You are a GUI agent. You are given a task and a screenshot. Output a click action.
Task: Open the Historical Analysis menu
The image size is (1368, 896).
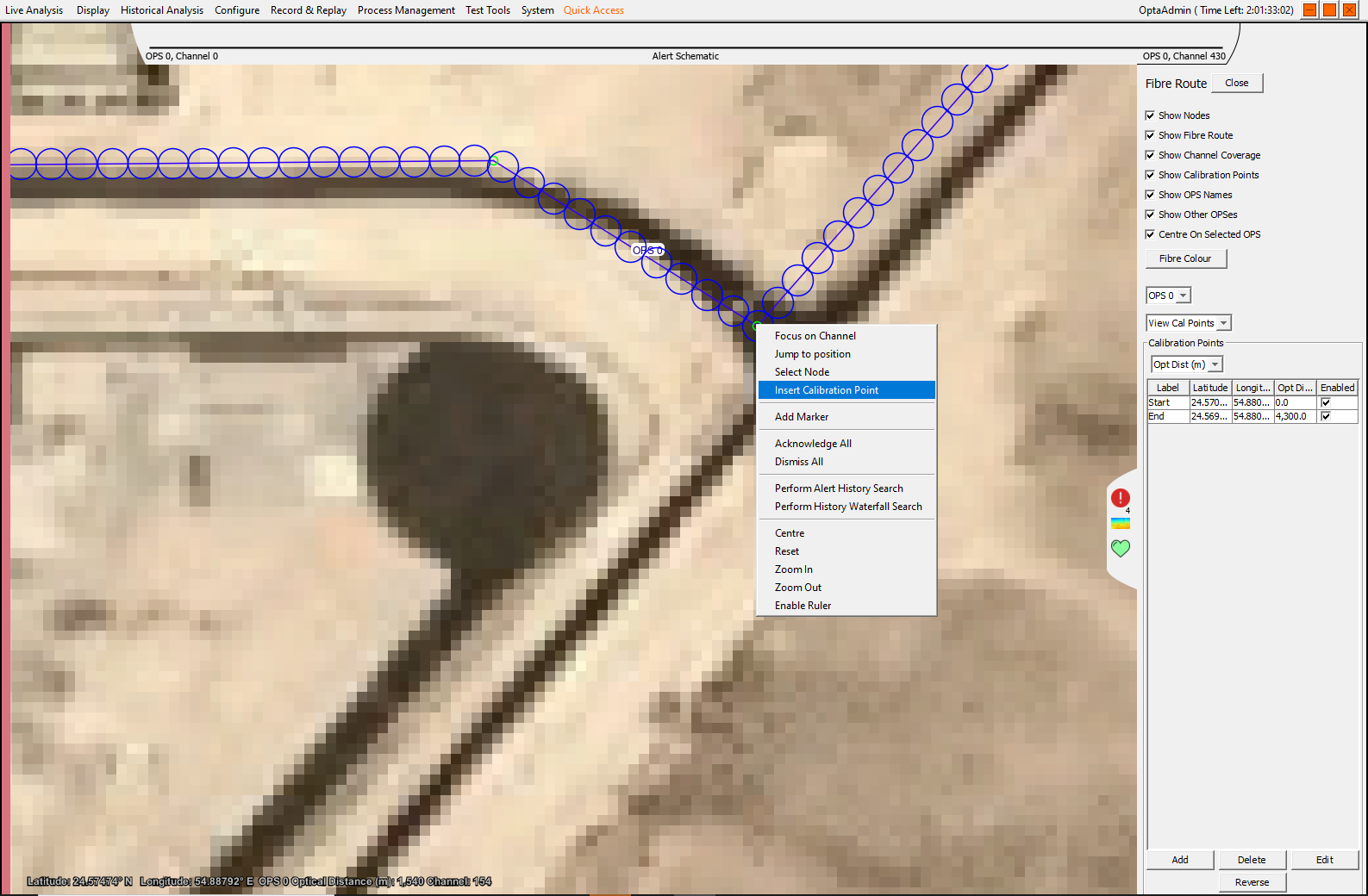(161, 10)
